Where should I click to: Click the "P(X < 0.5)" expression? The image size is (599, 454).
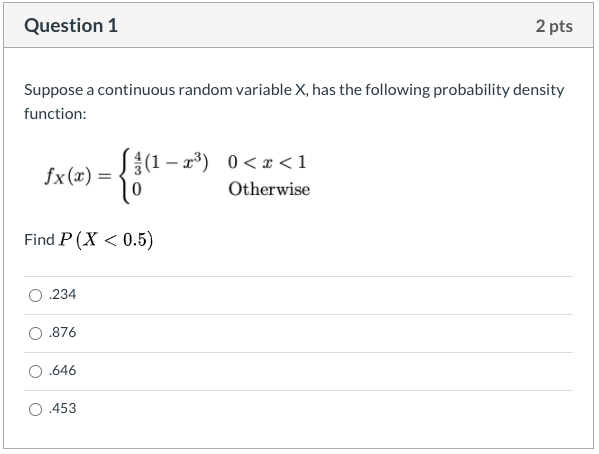click(x=106, y=240)
